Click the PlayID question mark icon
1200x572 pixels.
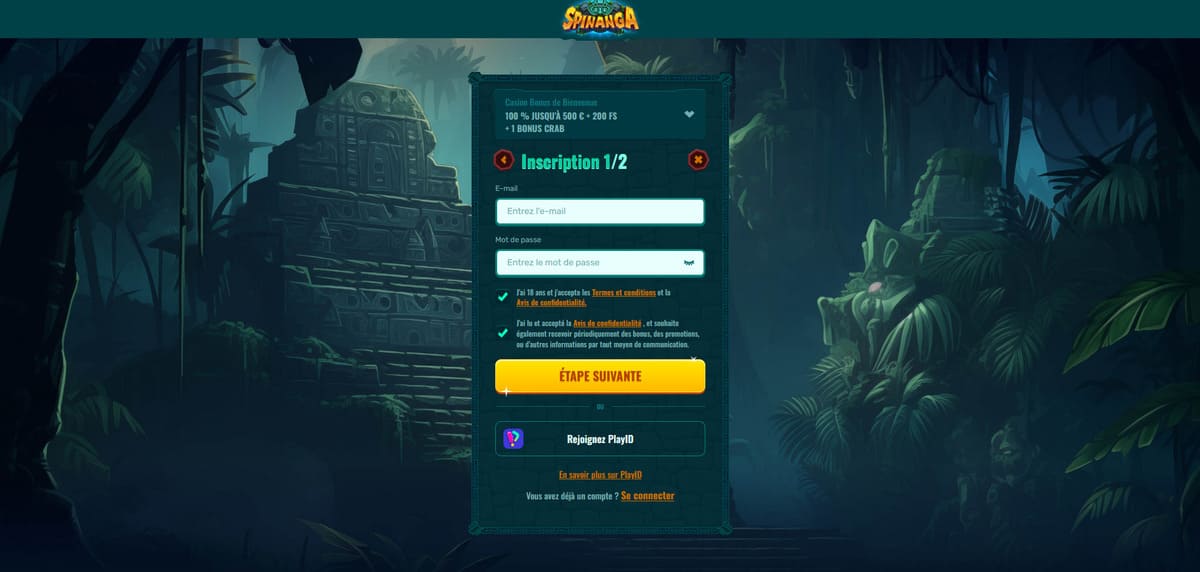point(513,439)
